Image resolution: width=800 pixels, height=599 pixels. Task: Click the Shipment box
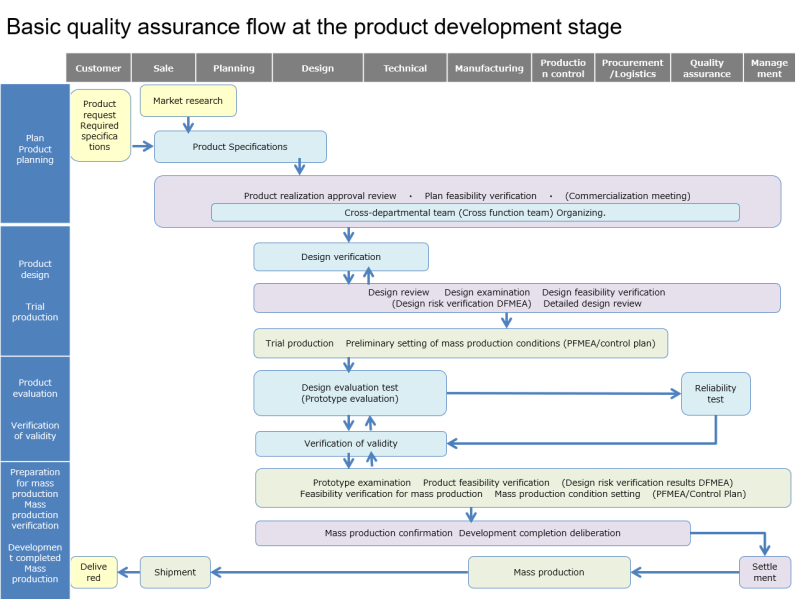click(175, 571)
